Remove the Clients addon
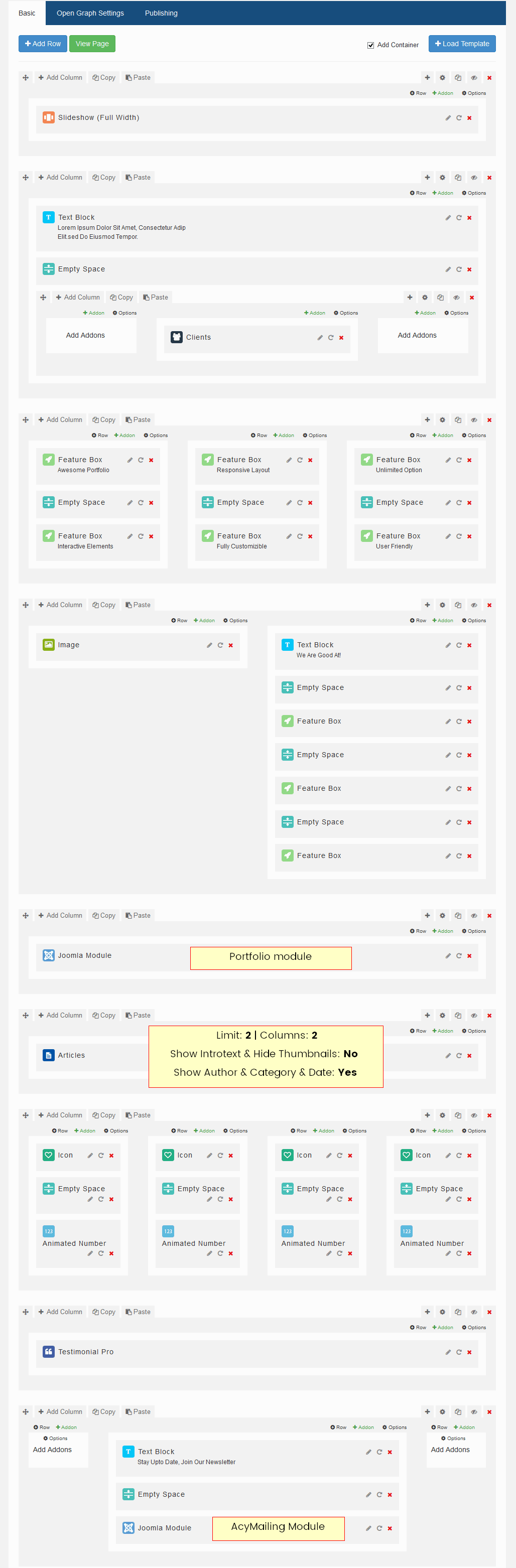This screenshot has height=1568, width=516. [x=341, y=338]
